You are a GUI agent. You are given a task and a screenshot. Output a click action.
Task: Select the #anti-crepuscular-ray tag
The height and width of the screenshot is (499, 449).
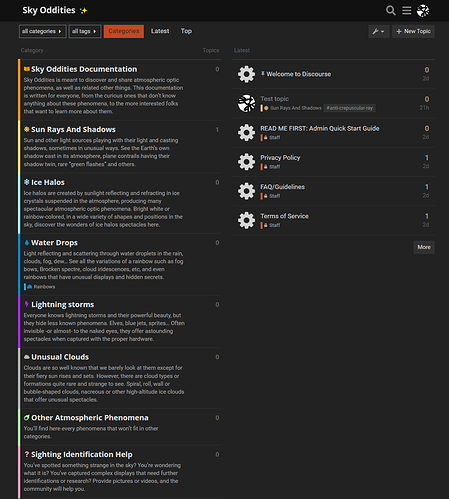(x=350, y=108)
